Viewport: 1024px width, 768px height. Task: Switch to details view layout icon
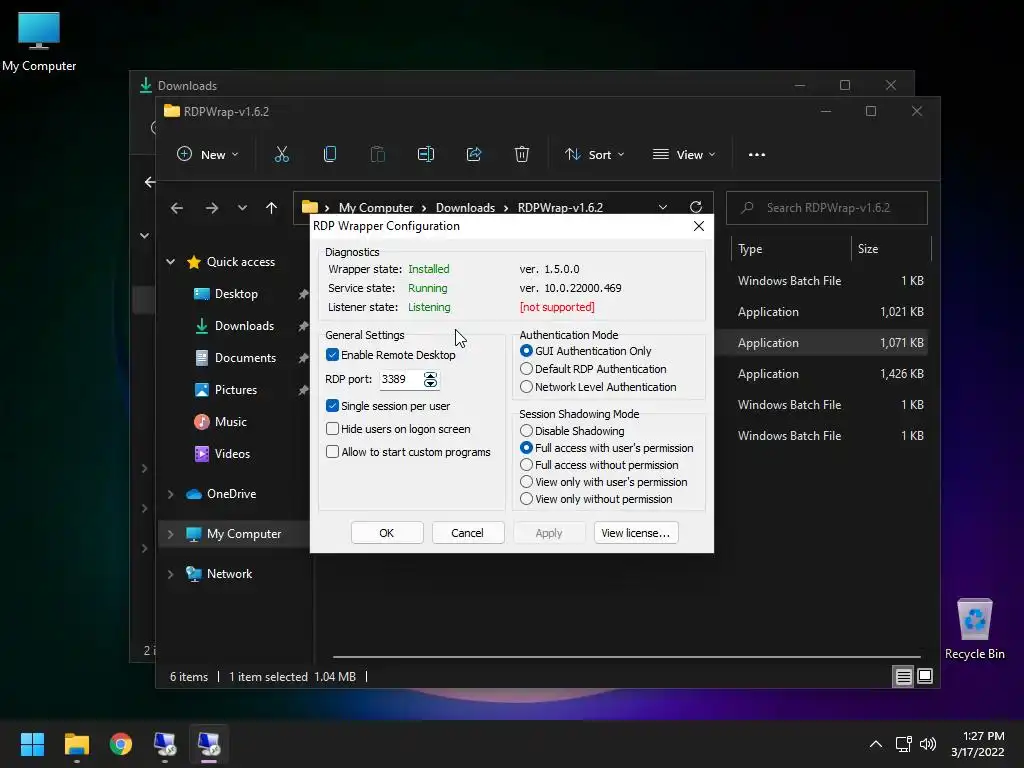(903, 677)
